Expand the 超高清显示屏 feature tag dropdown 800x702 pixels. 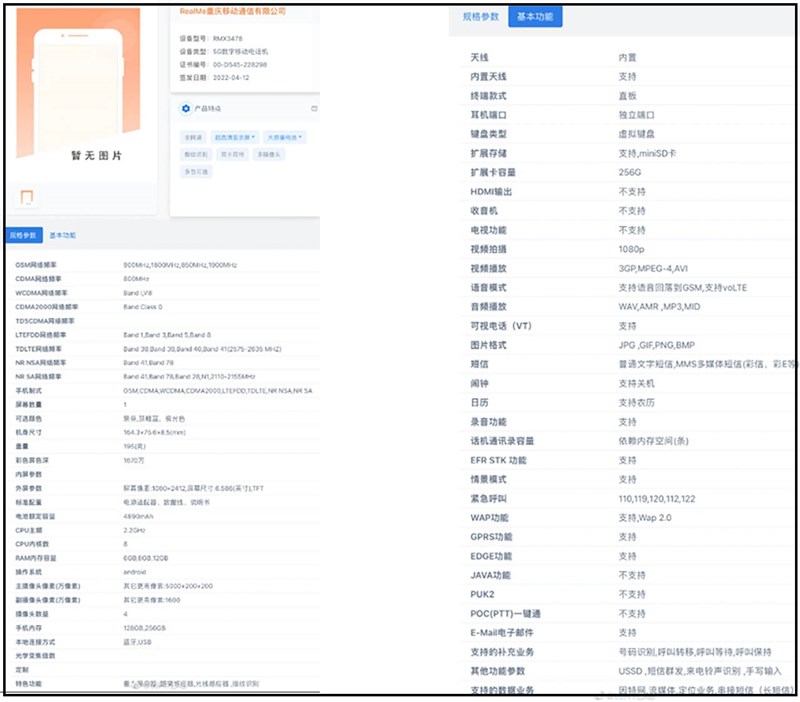(235, 137)
